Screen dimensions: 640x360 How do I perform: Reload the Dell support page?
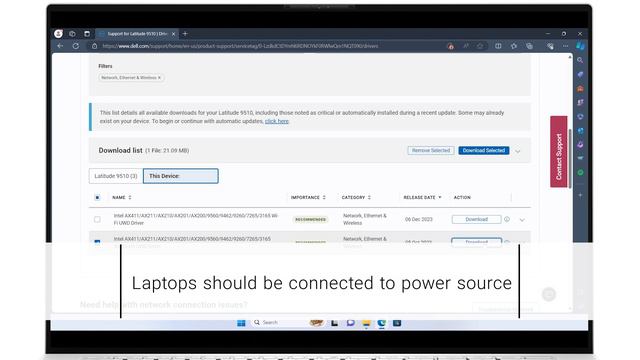click(x=76, y=46)
